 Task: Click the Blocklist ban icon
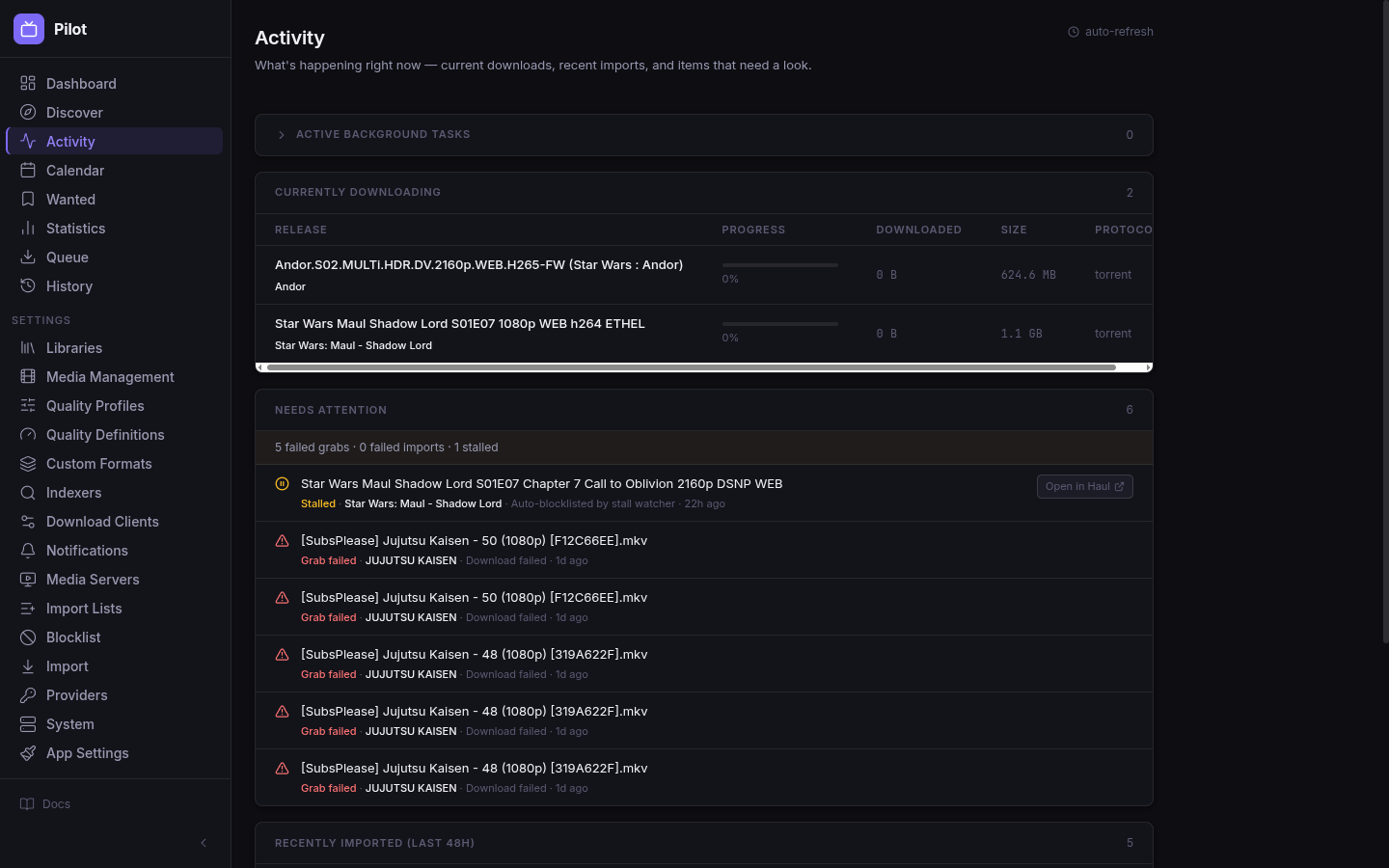click(28, 637)
